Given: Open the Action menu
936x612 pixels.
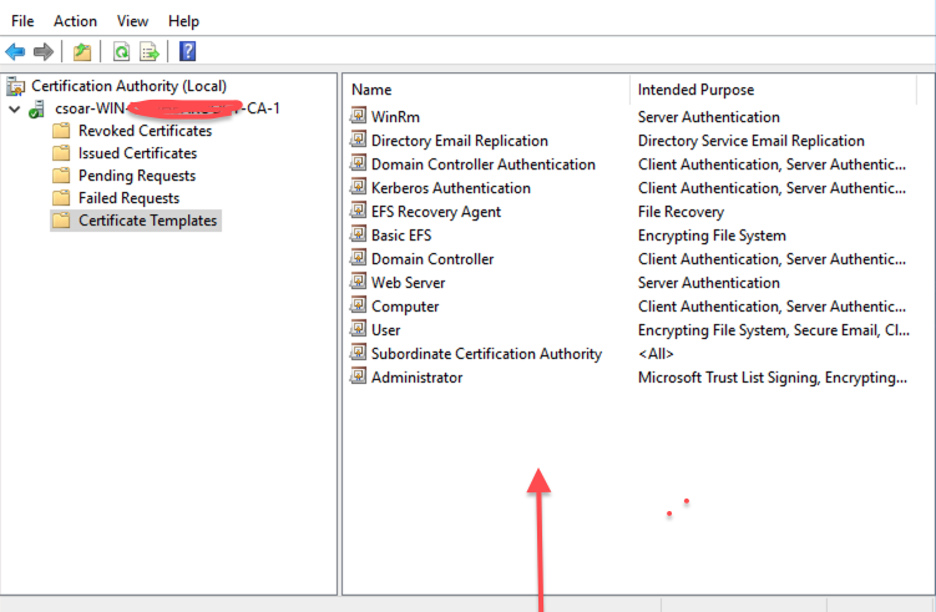Looking at the screenshot, I should 75,20.
